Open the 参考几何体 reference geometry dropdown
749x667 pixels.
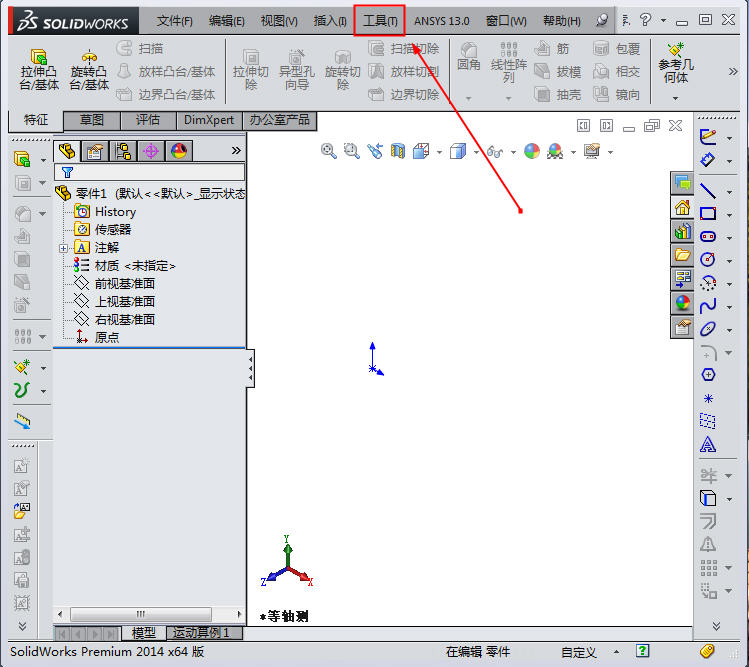[x=675, y=98]
